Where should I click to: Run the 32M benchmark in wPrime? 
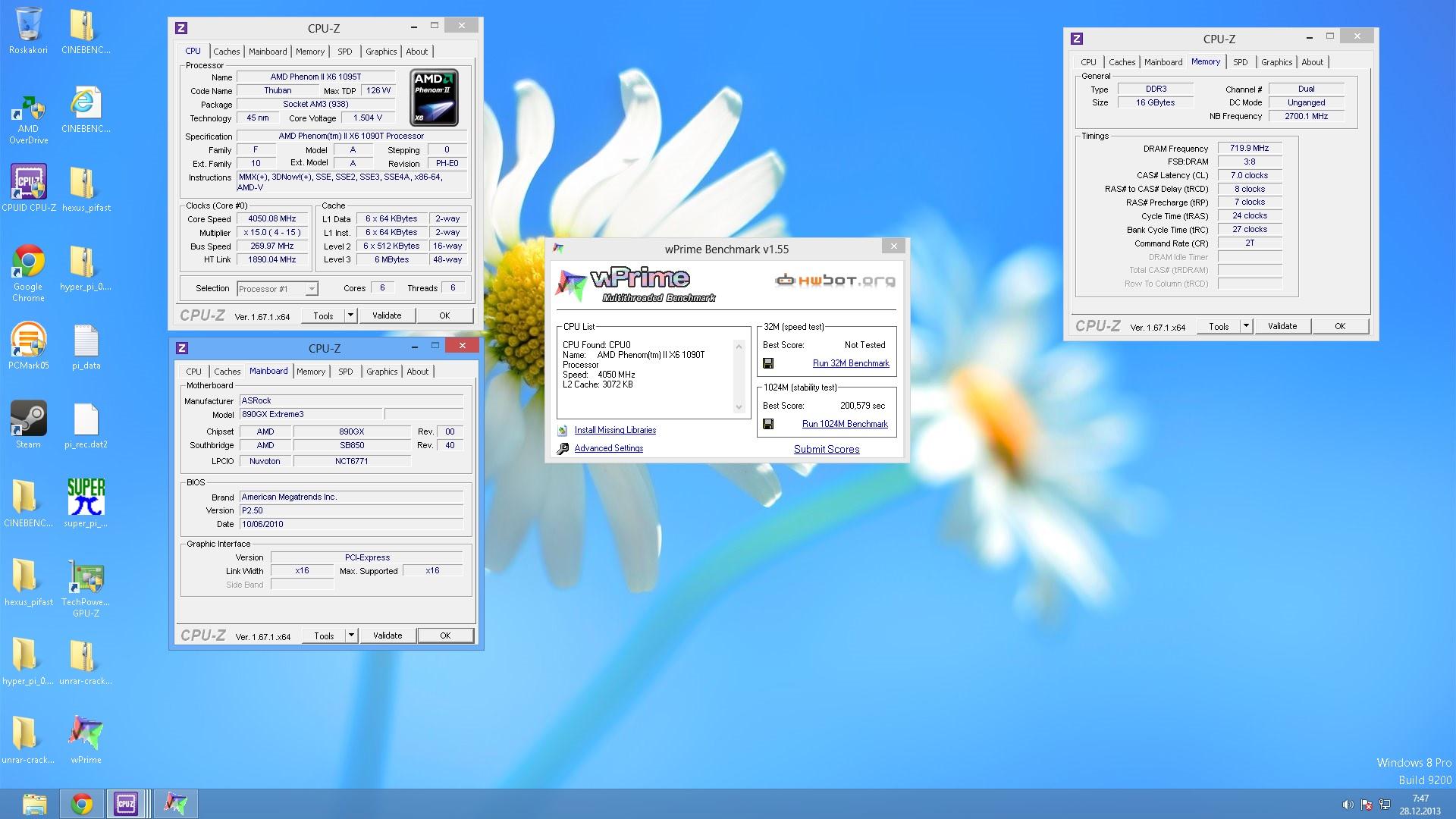point(851,363)
